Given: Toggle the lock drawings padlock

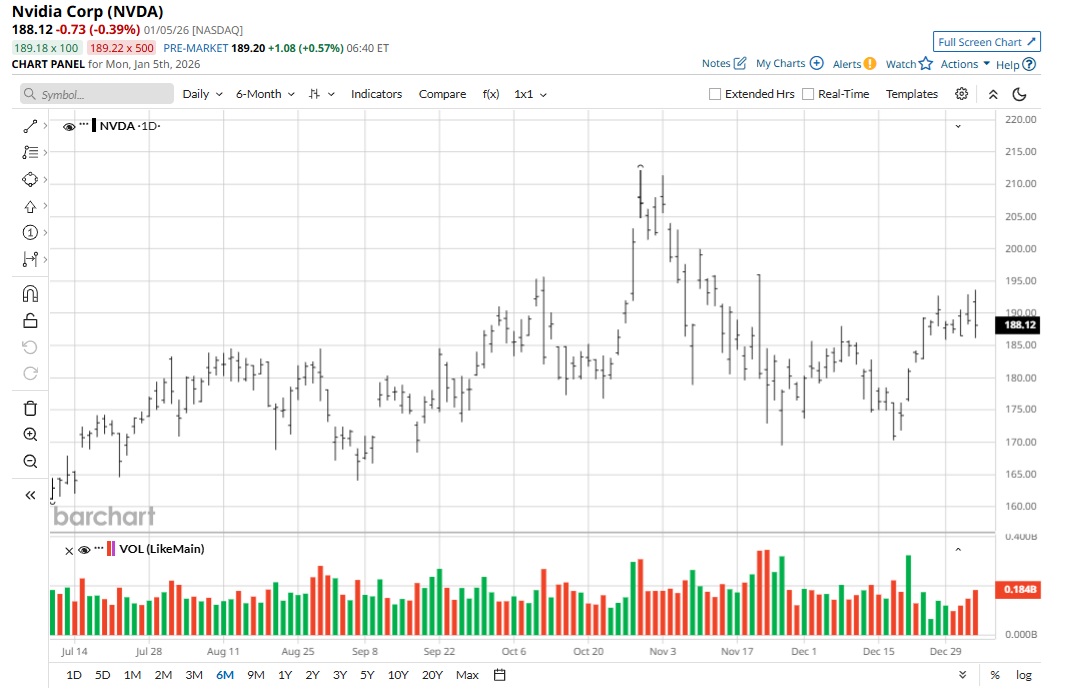Looking at the screenshot, I should (30, 321).
